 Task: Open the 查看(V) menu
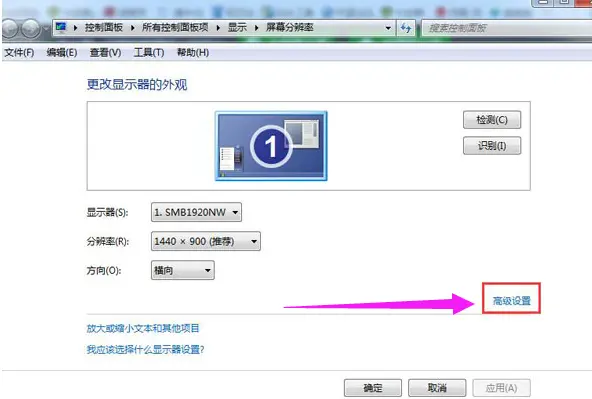[x=105, y=52]
